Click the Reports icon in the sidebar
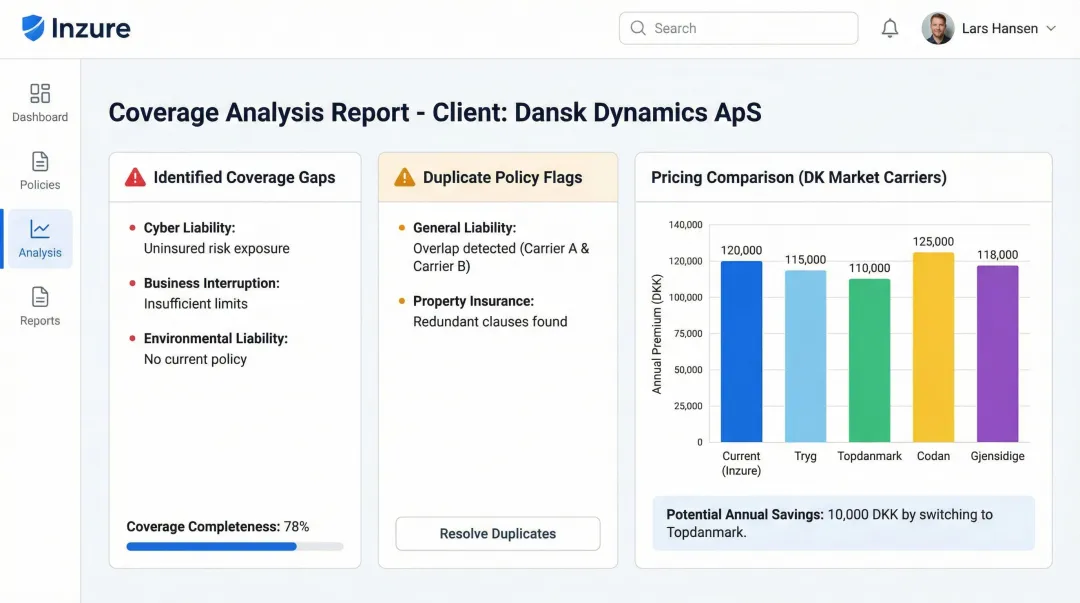1080x603 pixels. (40, 305)
